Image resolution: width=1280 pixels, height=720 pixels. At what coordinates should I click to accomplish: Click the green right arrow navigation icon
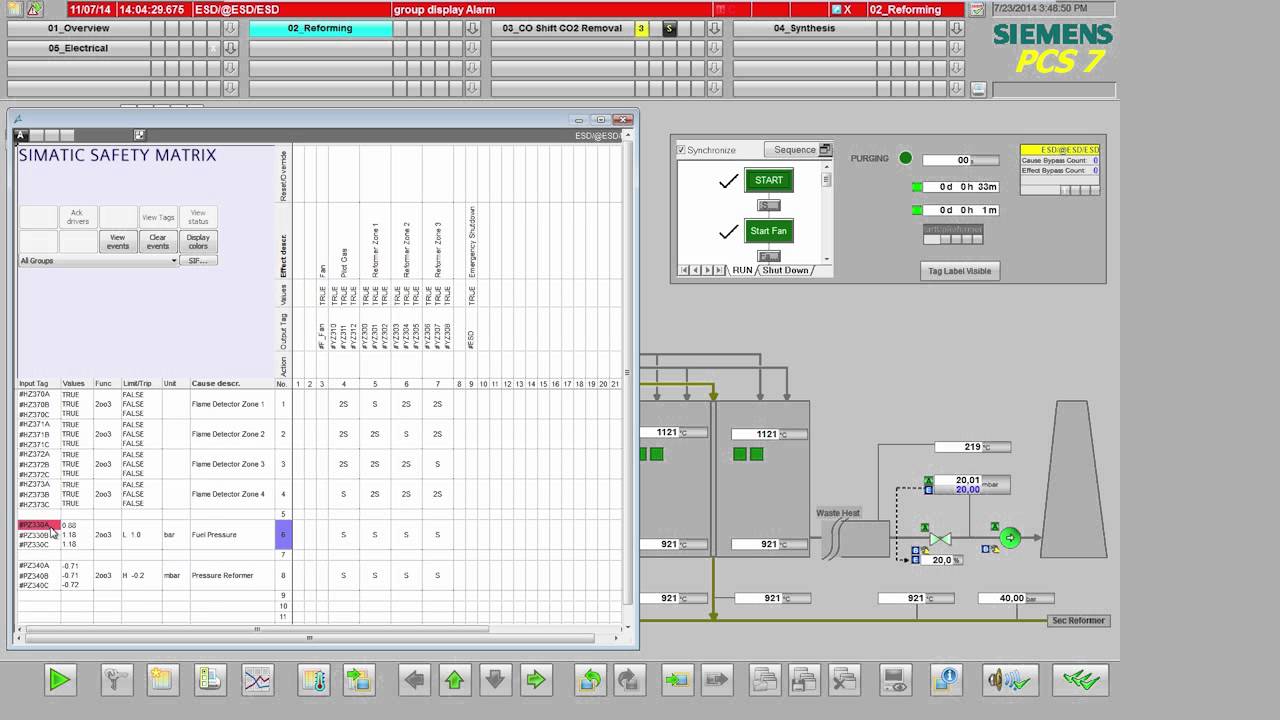click(535, 680)
